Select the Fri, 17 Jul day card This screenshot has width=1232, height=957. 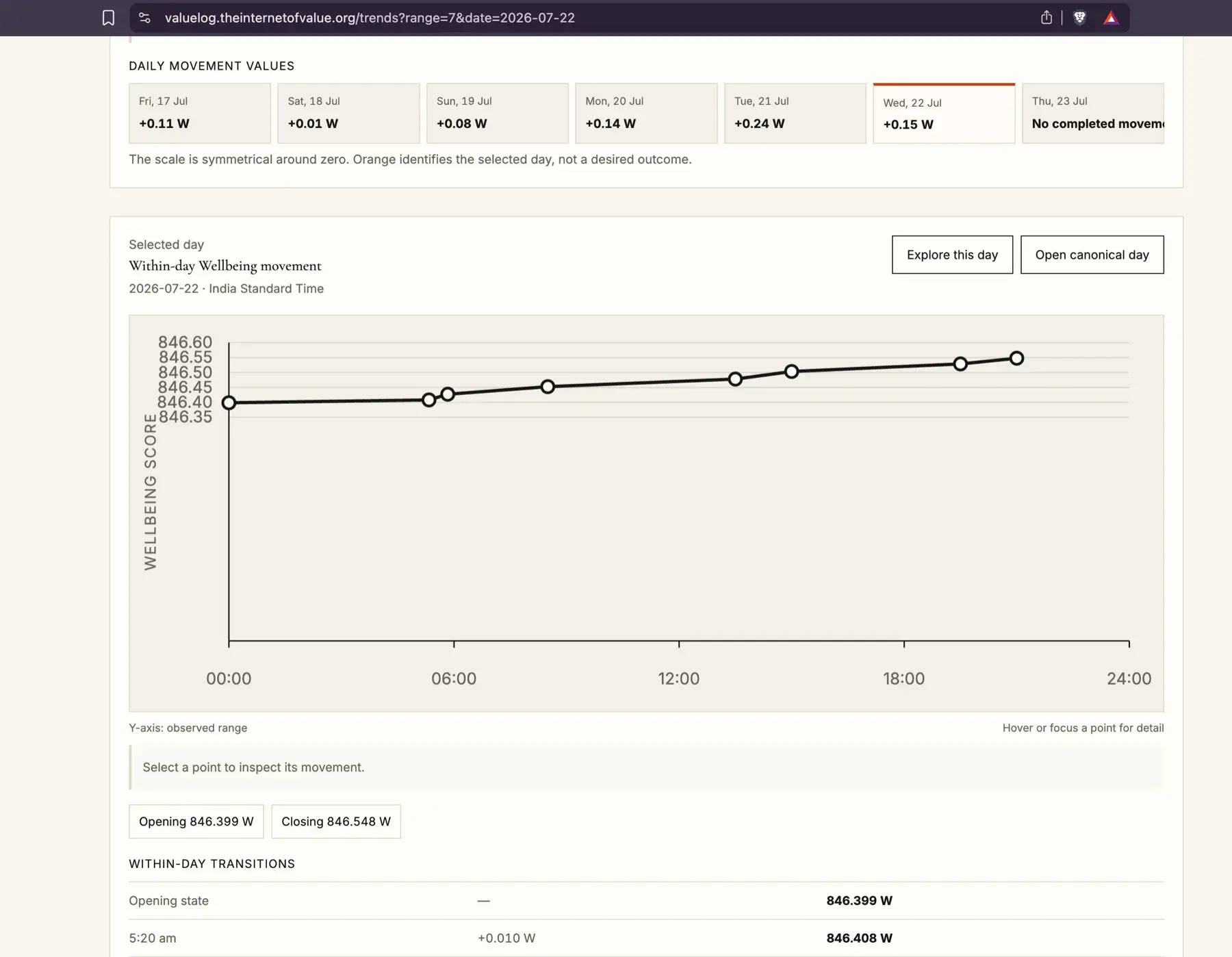[200, 113]
